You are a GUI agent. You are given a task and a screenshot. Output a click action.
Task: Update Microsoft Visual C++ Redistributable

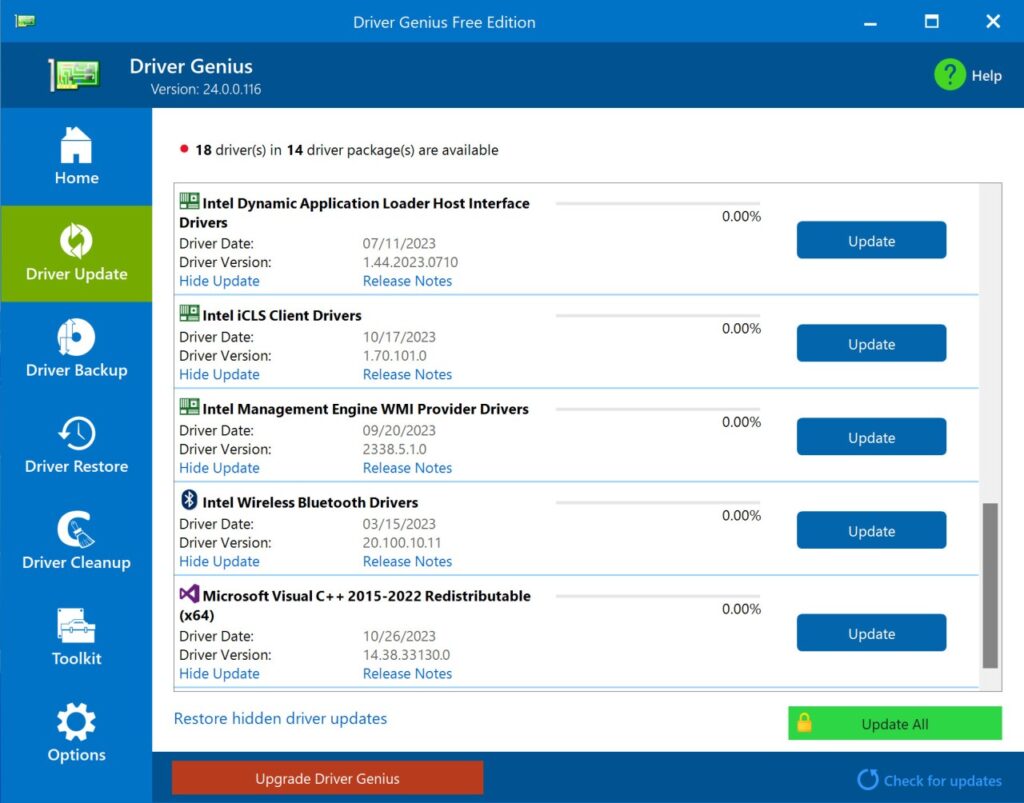(x=871, y=633)
